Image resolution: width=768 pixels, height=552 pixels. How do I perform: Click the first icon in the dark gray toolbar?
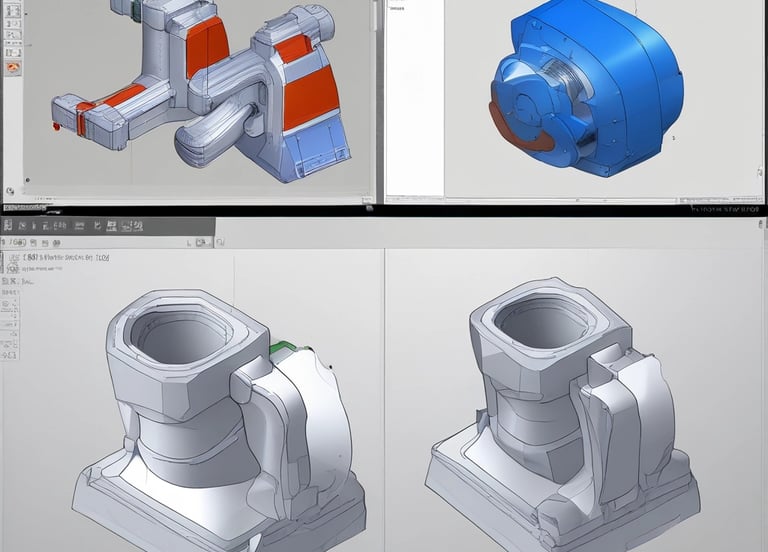(8, 226)
